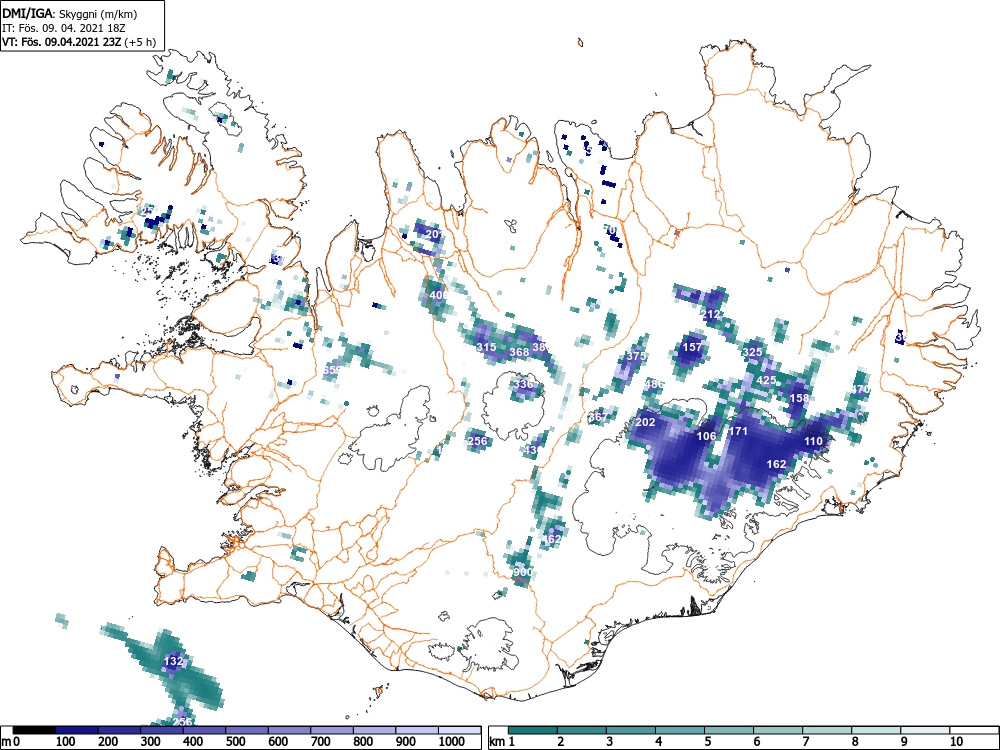Viewport: 1000px width, 750px height.
Task: Click the 406 visibility label on the map
Action: click(x=439, y=295)
